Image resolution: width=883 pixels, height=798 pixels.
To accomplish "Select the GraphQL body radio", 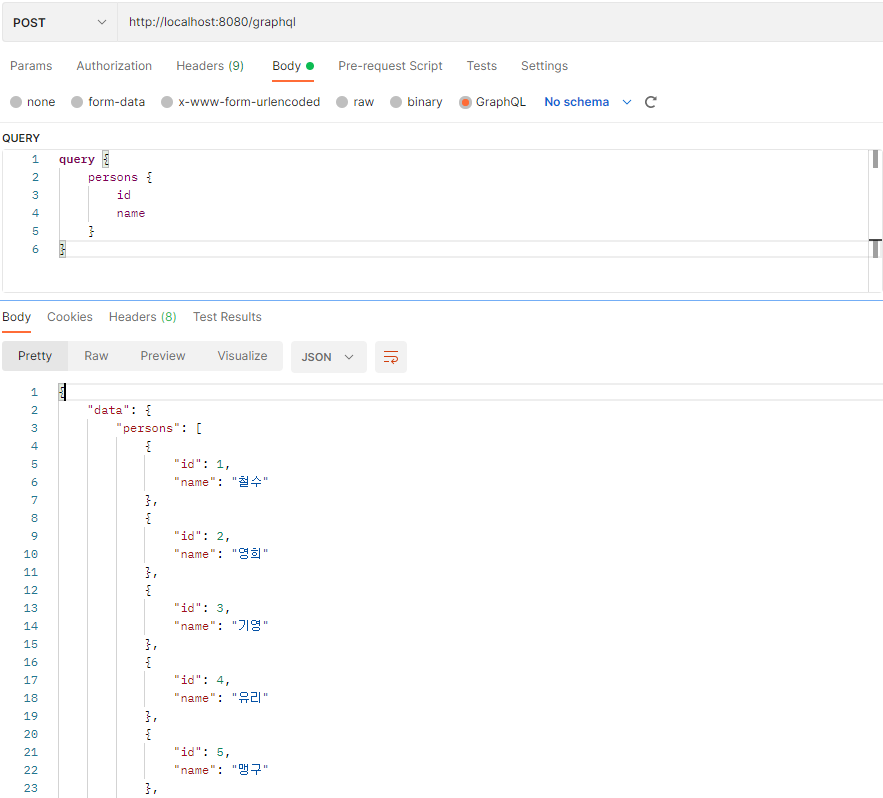I will click(465, 102).
